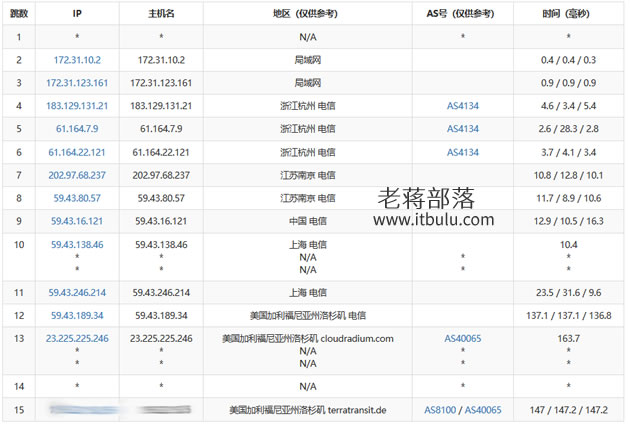Select time cell 3.7 / 4.1 / 3.4
Image resolution: width=630 pixels, height=426 pixels.
click(569, 152)
